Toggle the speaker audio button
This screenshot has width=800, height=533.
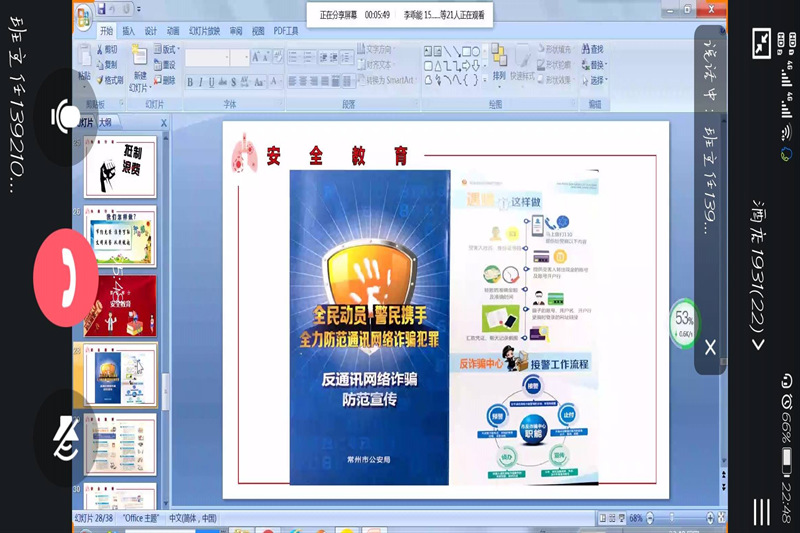[x=66, y=117]
